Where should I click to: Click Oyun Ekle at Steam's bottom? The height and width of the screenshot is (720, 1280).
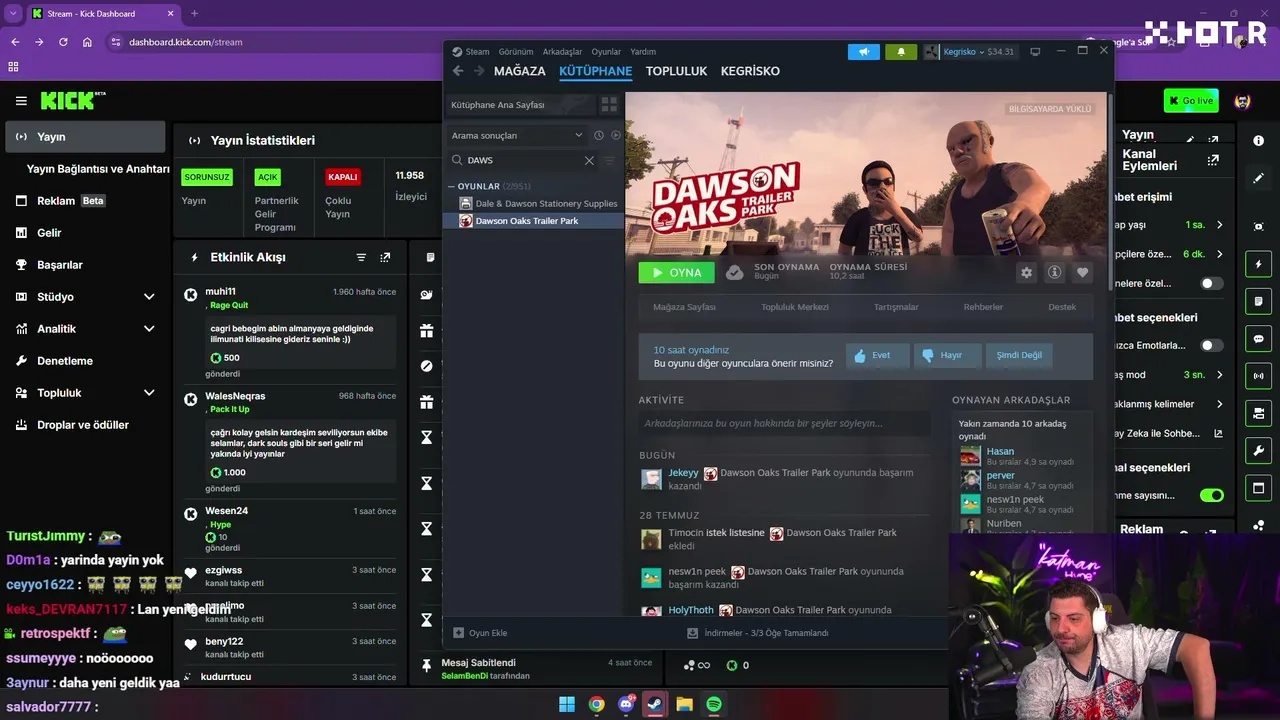click(480, 633)
